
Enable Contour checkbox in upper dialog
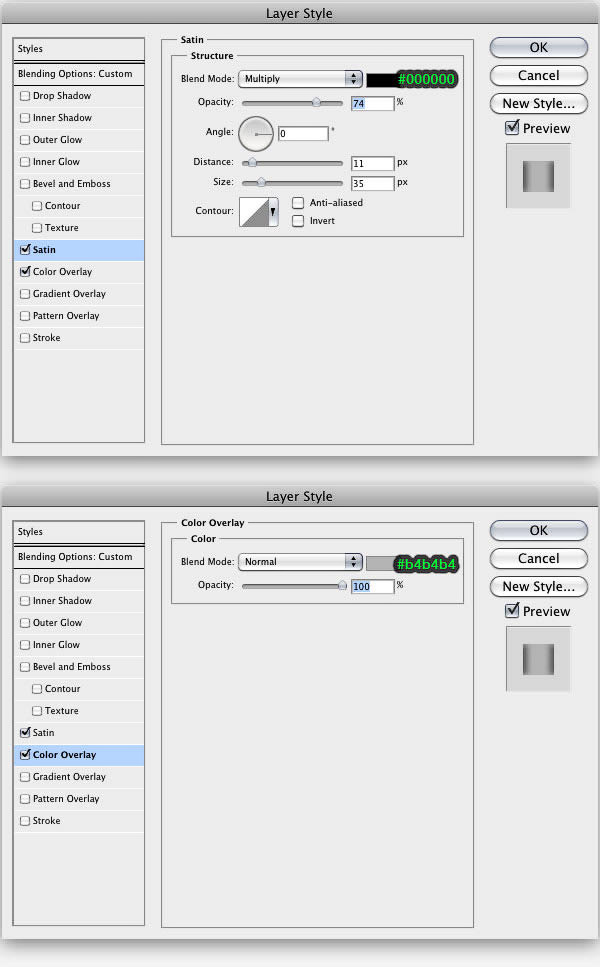pos(37,206)
